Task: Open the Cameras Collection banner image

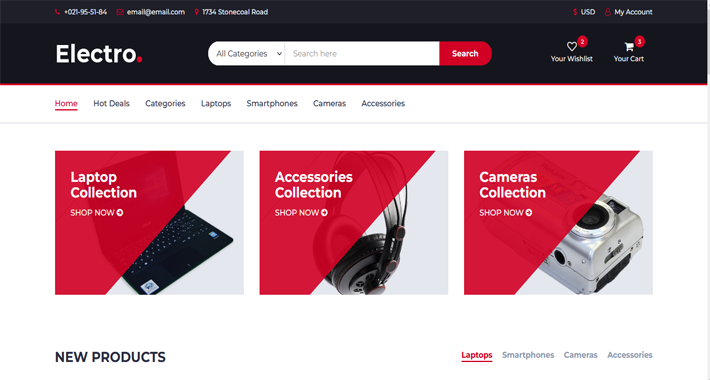Action: 558,223
